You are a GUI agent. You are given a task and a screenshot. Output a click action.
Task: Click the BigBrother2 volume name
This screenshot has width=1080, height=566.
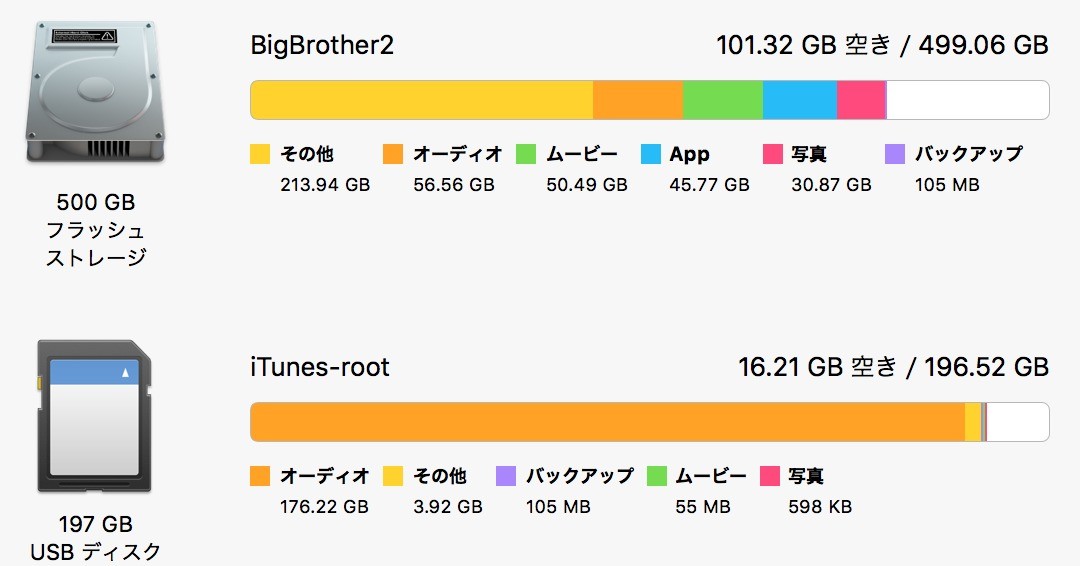tap(322, 46)
